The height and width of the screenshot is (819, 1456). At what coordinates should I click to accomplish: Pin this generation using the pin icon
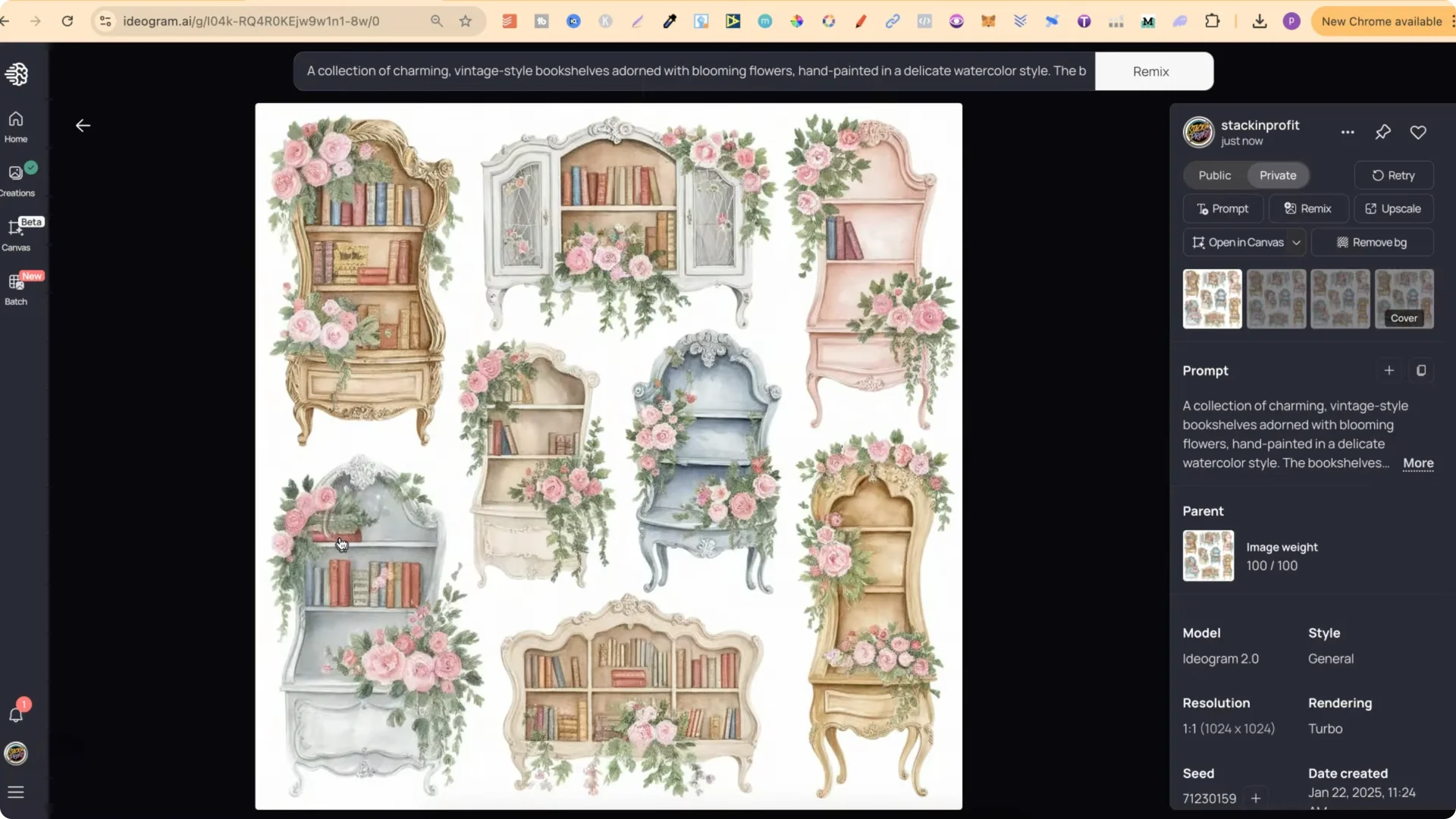(x=1382, y=132)
